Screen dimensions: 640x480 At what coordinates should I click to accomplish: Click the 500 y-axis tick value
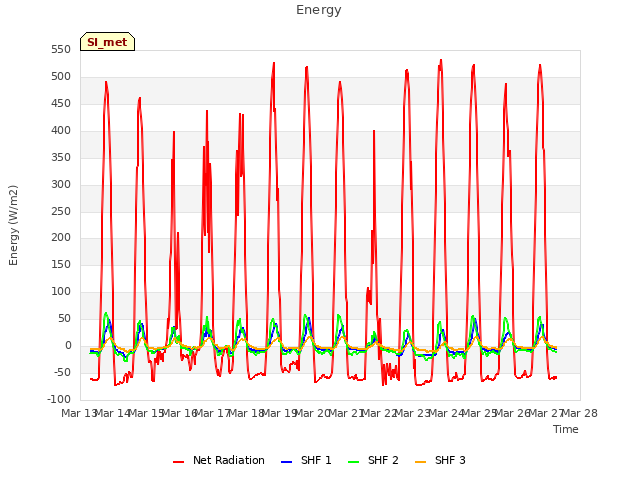[x=61, y=77]
